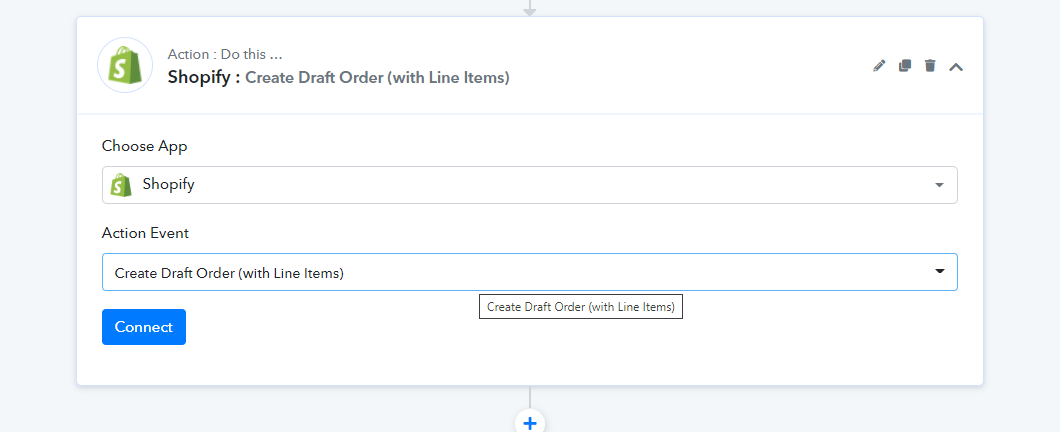Open the Choose App dropdown arrow

(939, 185)
